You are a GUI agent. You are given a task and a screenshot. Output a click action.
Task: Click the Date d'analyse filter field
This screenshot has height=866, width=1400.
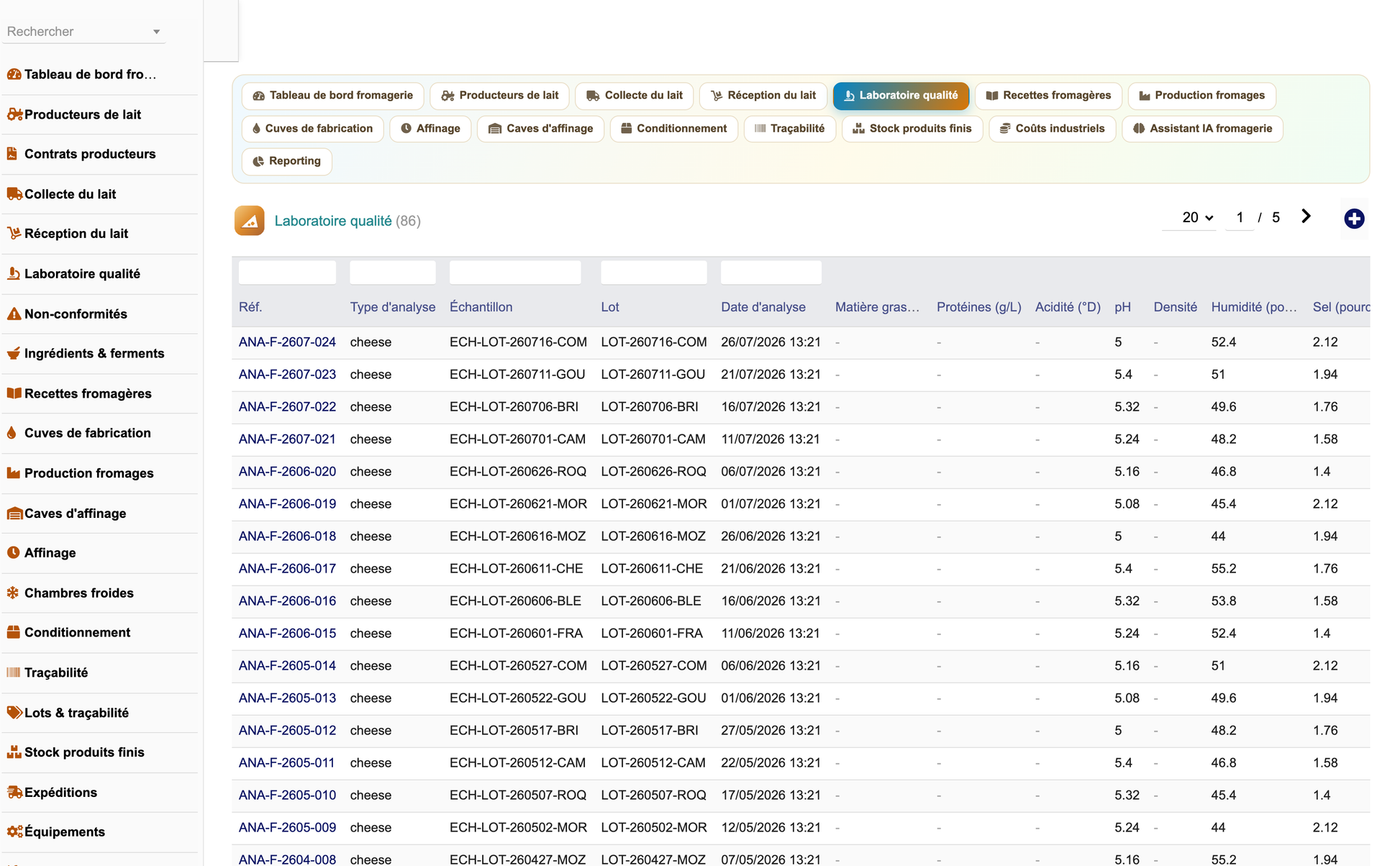[x=771, y=273]
